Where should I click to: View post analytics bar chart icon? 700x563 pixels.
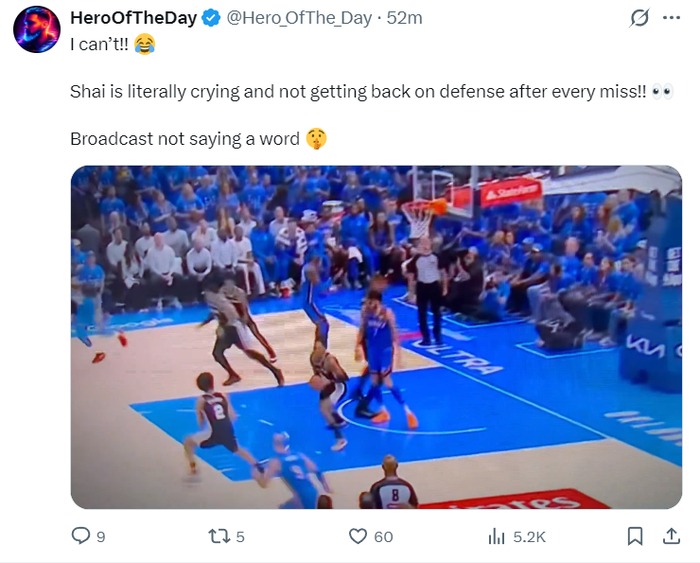(x=496, y=536)
